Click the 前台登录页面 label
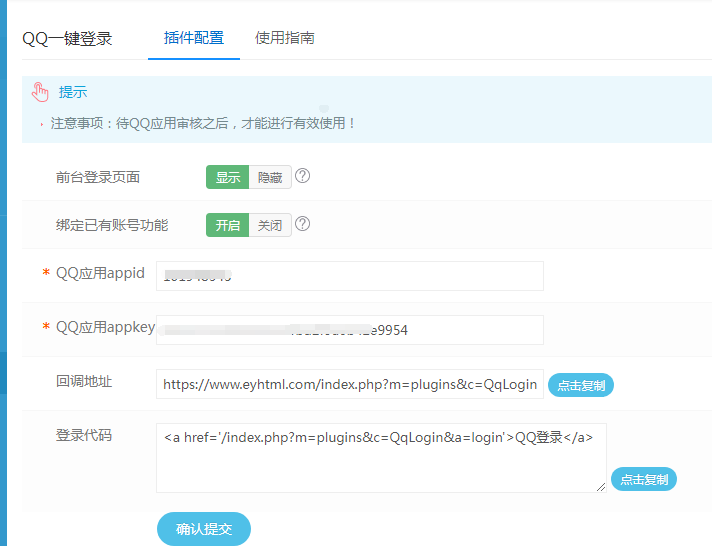This screenshot has height=546, width=712. (x=98, y=177)
